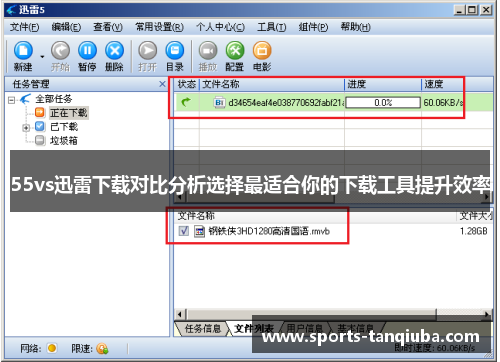Viewport: 500px width, 362px height.
Task: Click the 电影 movie toolbar icon
Action: click(x=262, y=51)
